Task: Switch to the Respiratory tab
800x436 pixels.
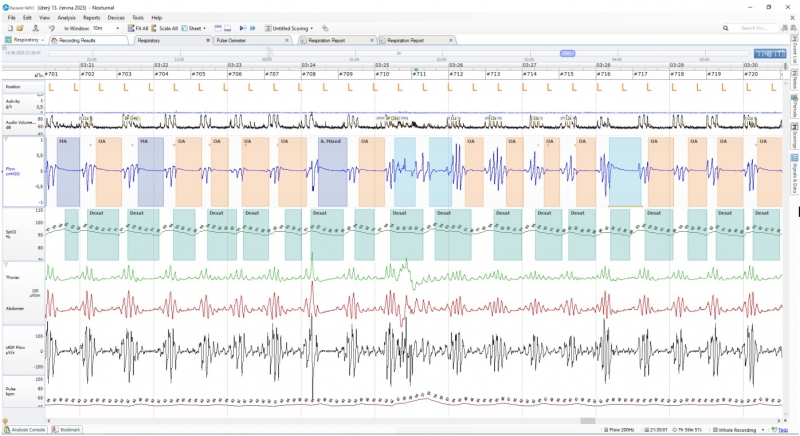Action: tap(171, 40)
